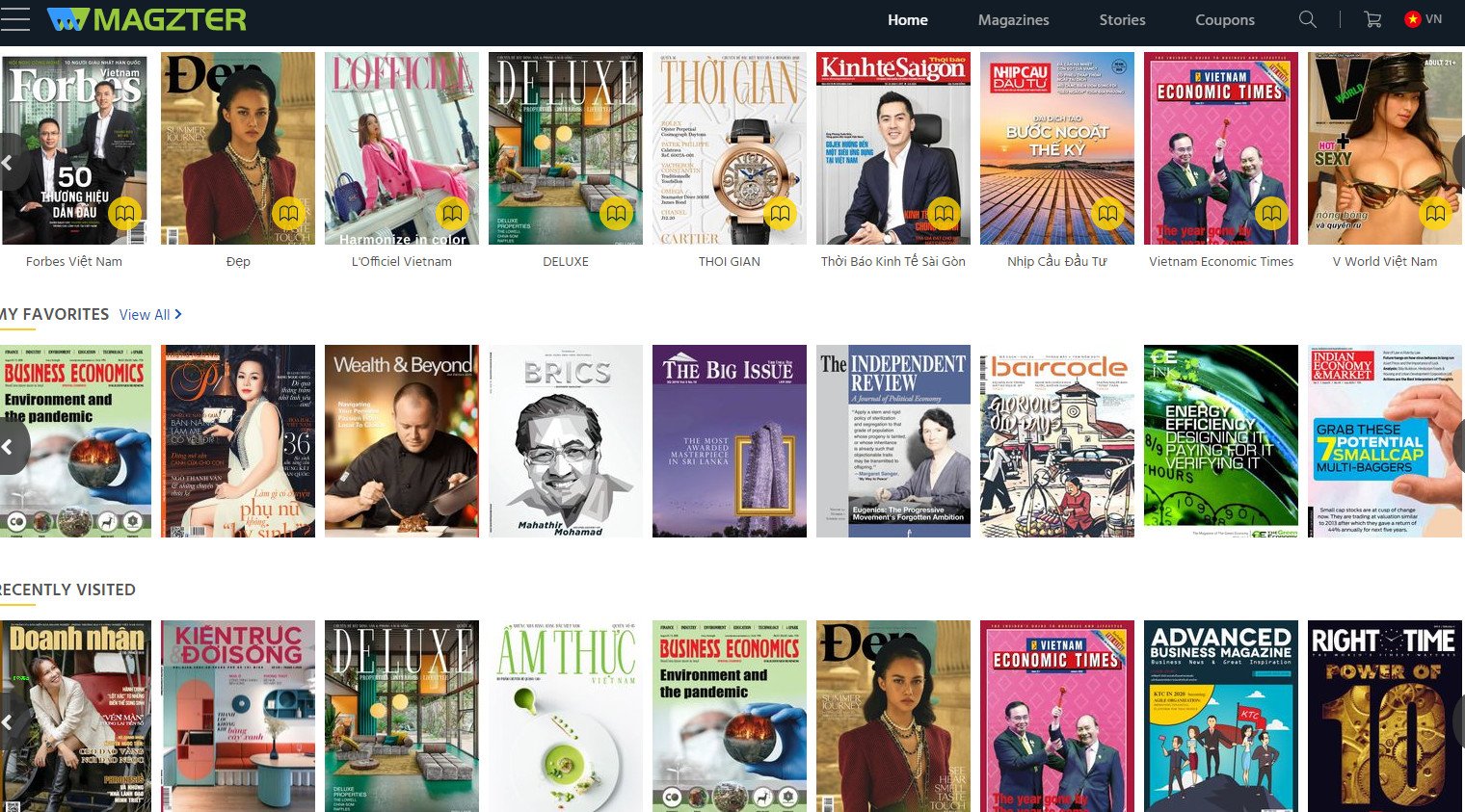The height and width of the screenshot is (812, 1465).
Task: Open the Coupons page
Action: 1224,20
